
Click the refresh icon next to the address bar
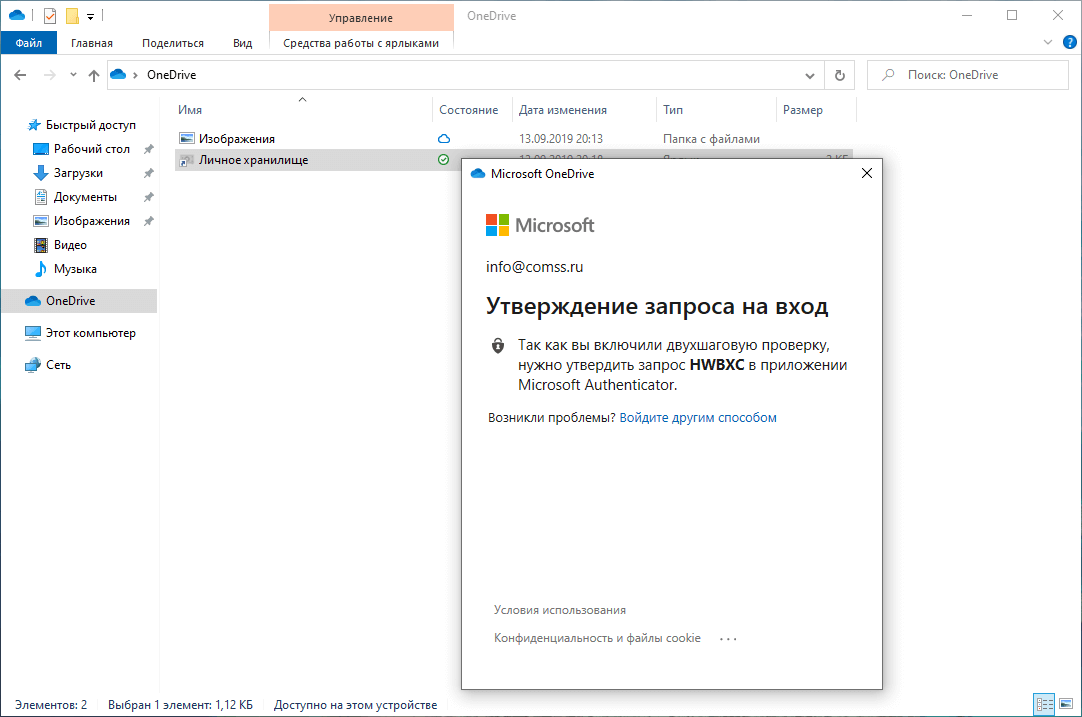839,74
